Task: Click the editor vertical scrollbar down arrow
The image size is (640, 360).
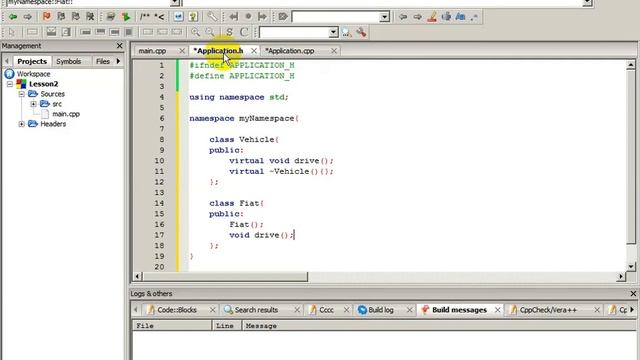Action: click(x=631, y=267)
